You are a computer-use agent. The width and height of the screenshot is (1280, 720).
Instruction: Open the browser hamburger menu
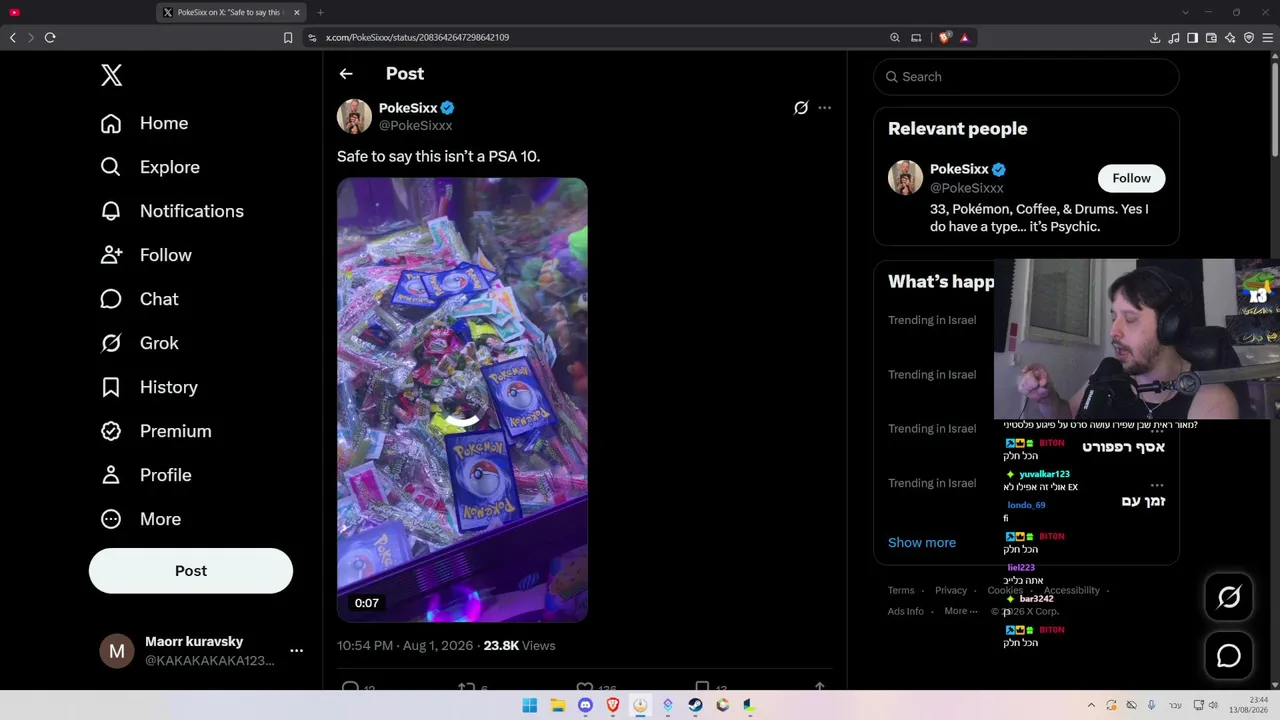click(1268, 38)
